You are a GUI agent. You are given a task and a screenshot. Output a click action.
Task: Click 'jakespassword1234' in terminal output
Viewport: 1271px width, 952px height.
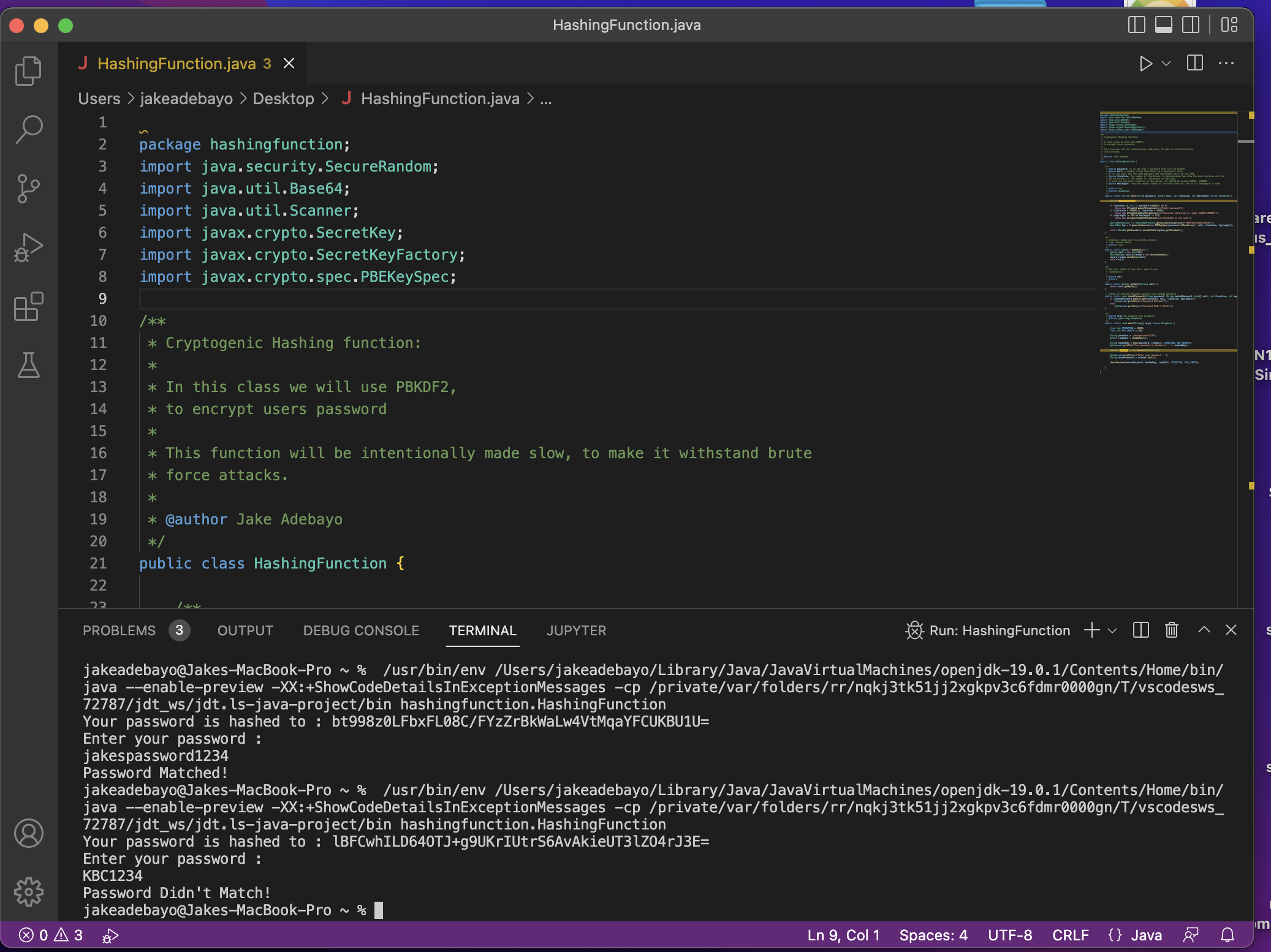tap(156, 755)
